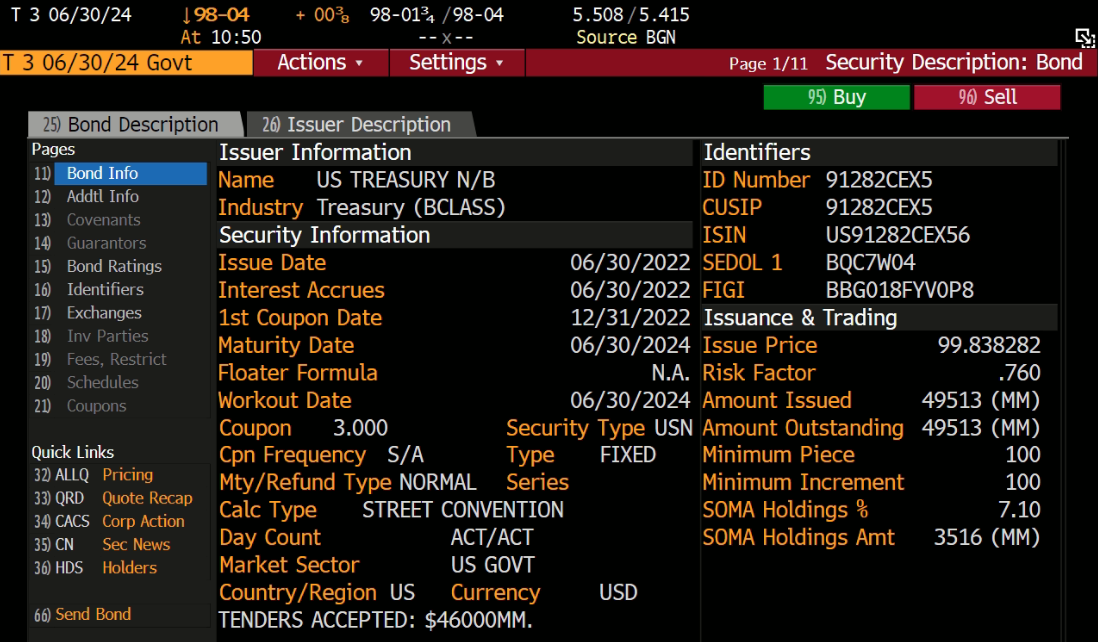Click the Floater Formula label
The width and height of the screenshot is (1098, 642).
point(298,372)
